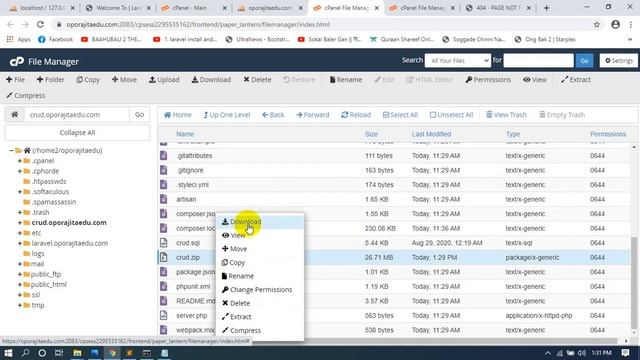The image size is (640, 360).
Task: Open the All Your Files search dropdown
Action: click(x=458, y=60)
